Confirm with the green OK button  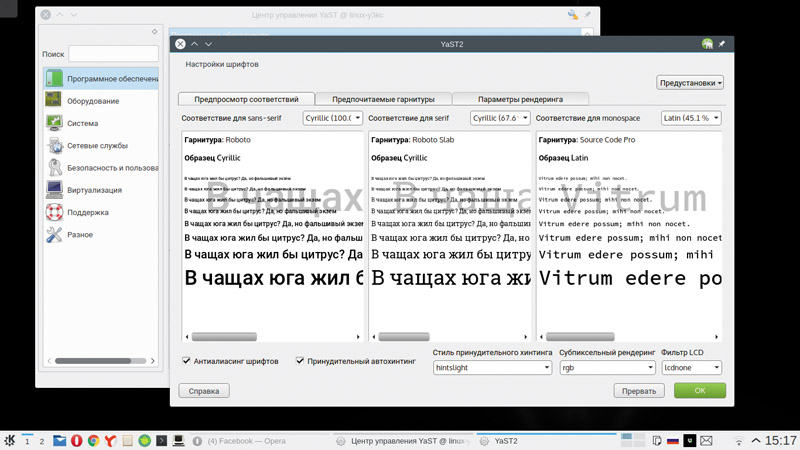tap(699, 390)
